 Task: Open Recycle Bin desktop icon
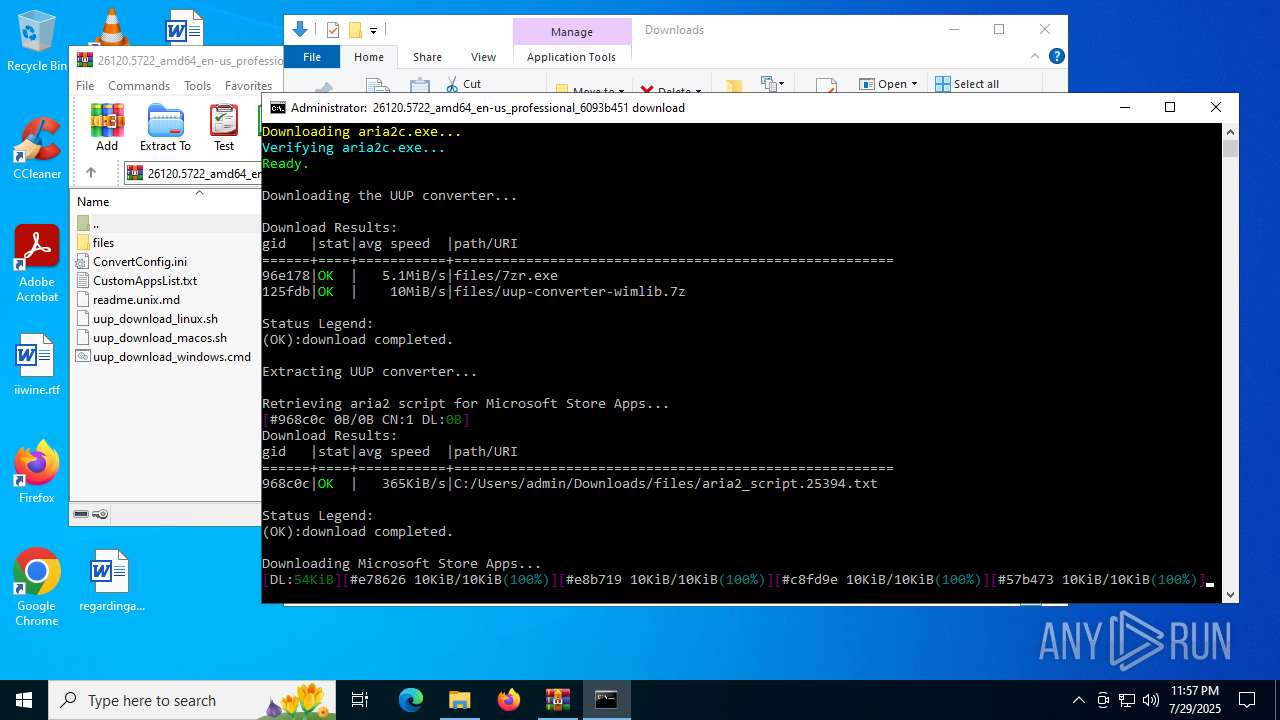[x=37, y=42]
